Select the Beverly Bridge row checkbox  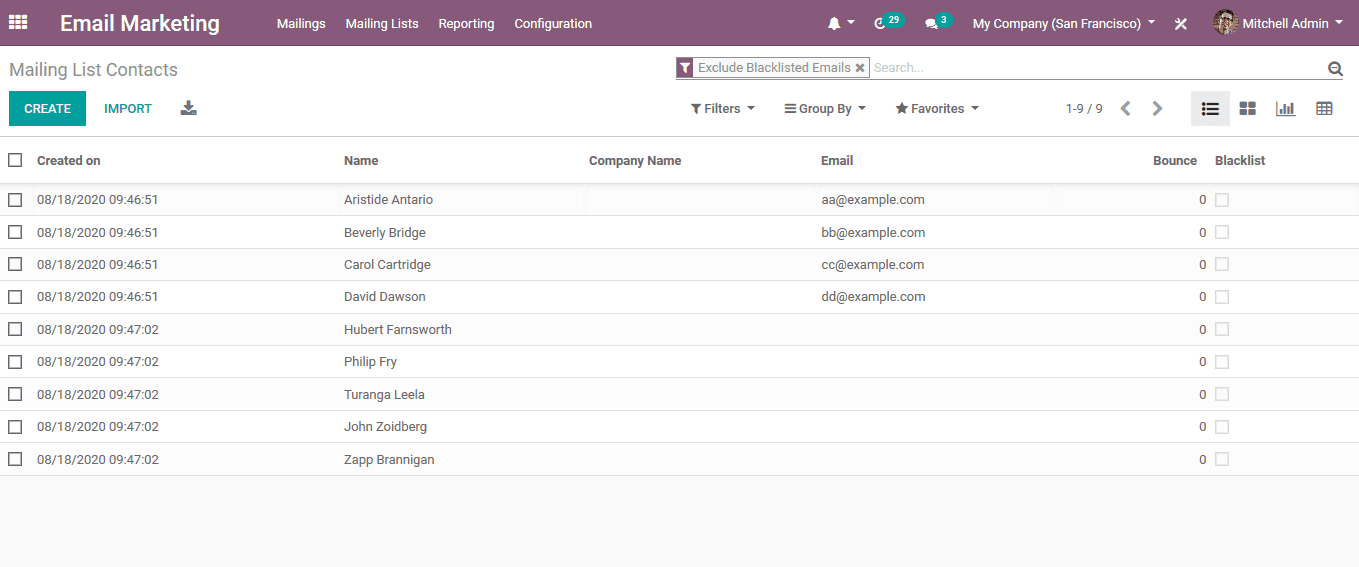pos(15,232)
